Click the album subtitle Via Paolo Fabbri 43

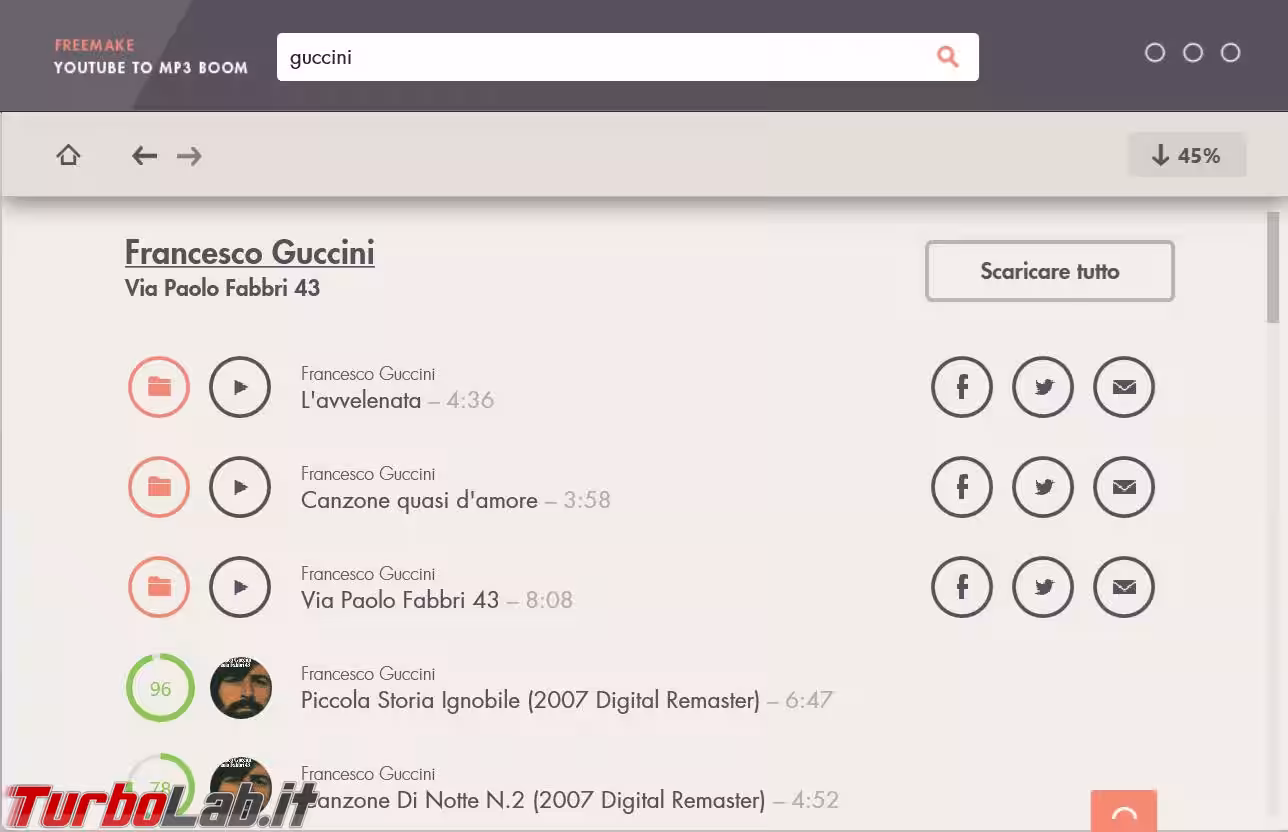(222, 288)
